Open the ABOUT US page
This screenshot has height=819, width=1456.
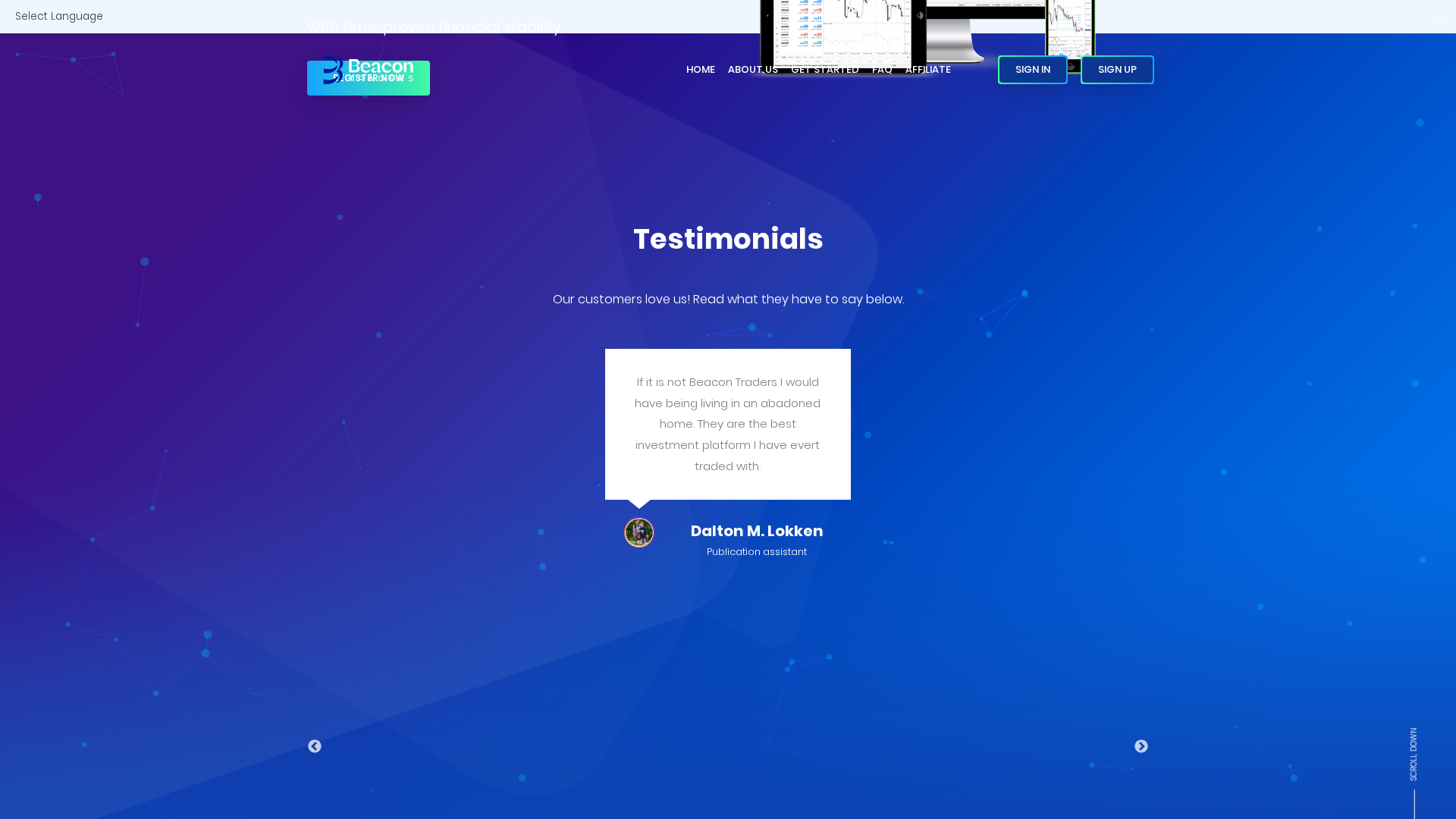pos(752,69)
